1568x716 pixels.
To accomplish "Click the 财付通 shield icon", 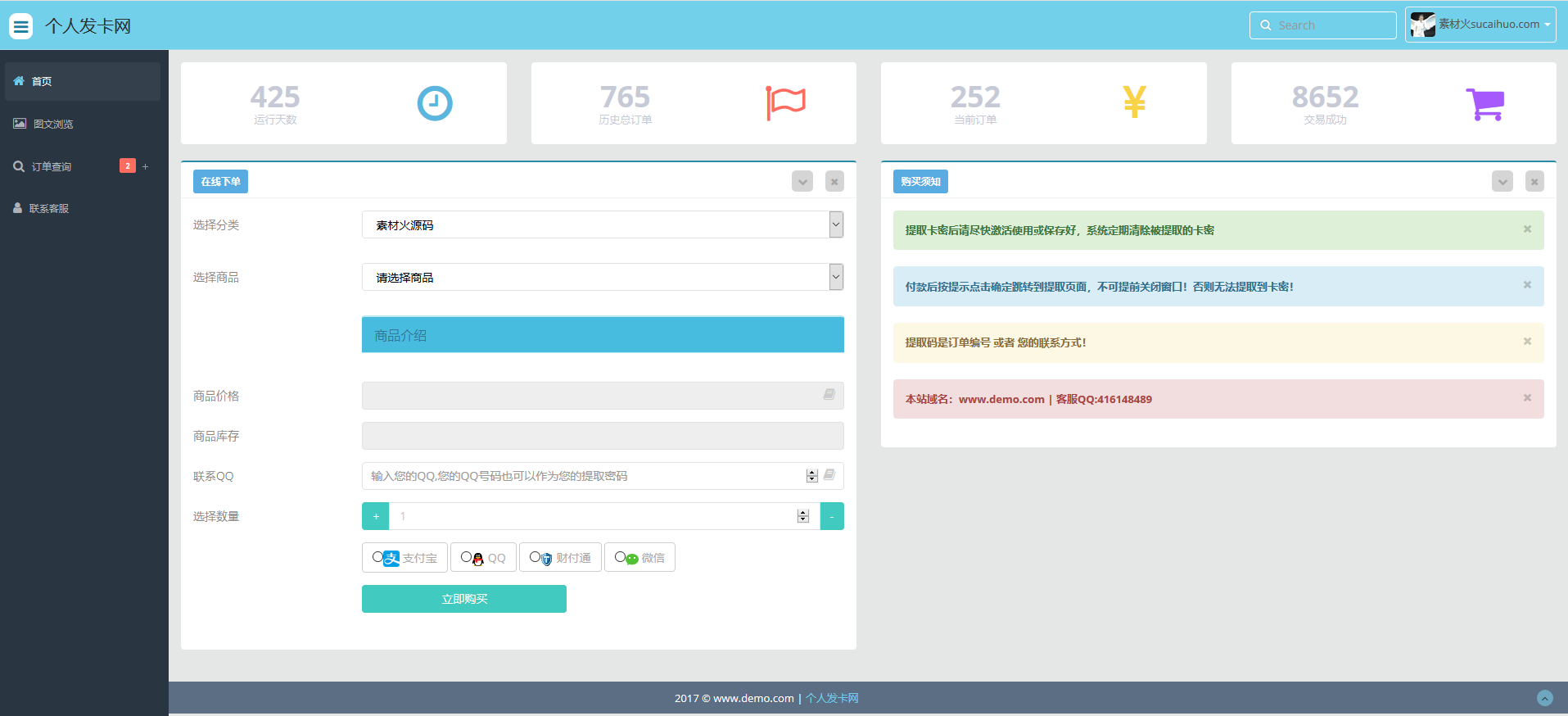I will [547, 559].
